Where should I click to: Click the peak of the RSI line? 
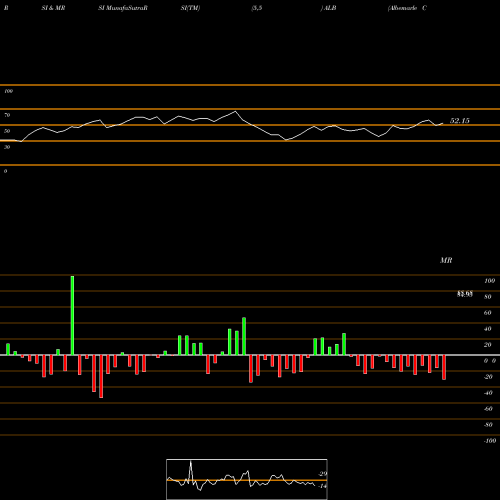point(236,111)
